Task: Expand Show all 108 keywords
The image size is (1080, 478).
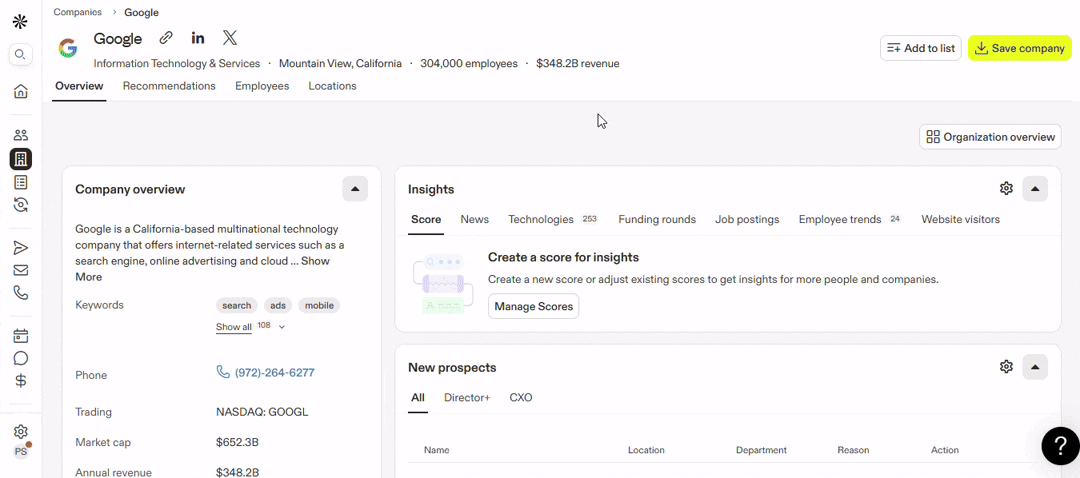Action: (x=251, y=326)
